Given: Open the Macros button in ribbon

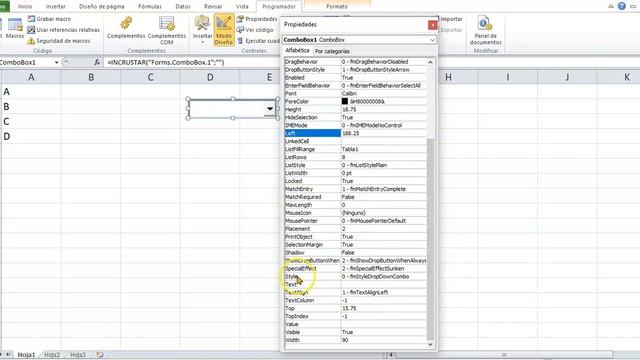Looking at the screenshot, I should pos(15,28).
